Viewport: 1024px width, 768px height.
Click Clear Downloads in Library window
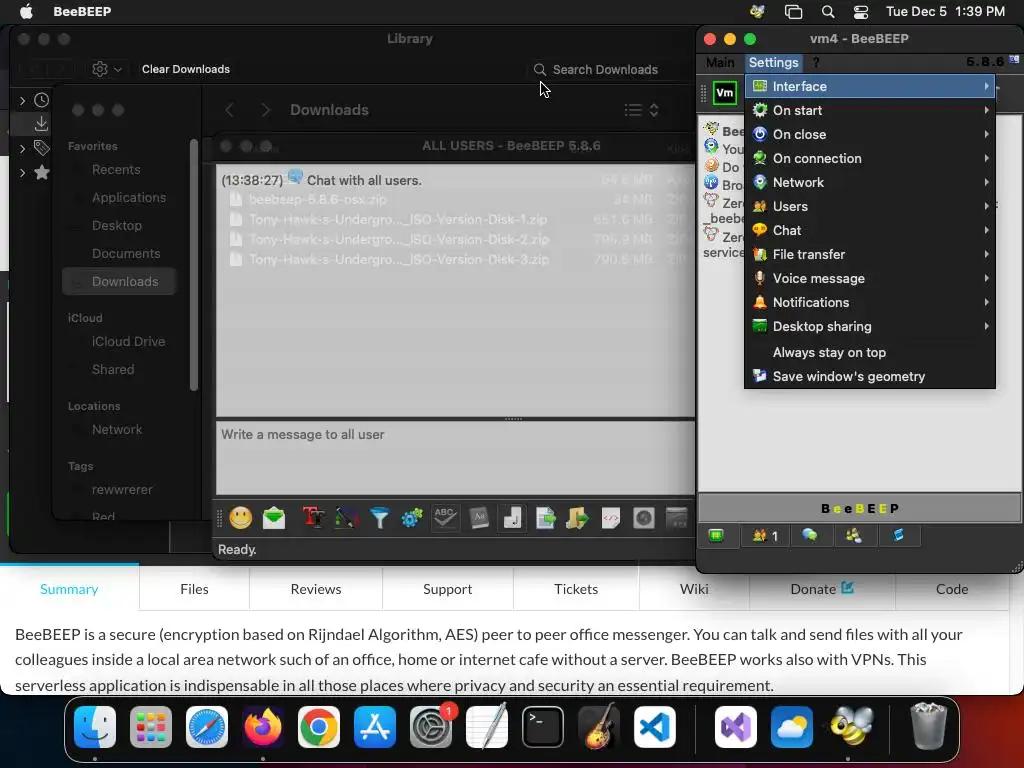pos(186,69)
